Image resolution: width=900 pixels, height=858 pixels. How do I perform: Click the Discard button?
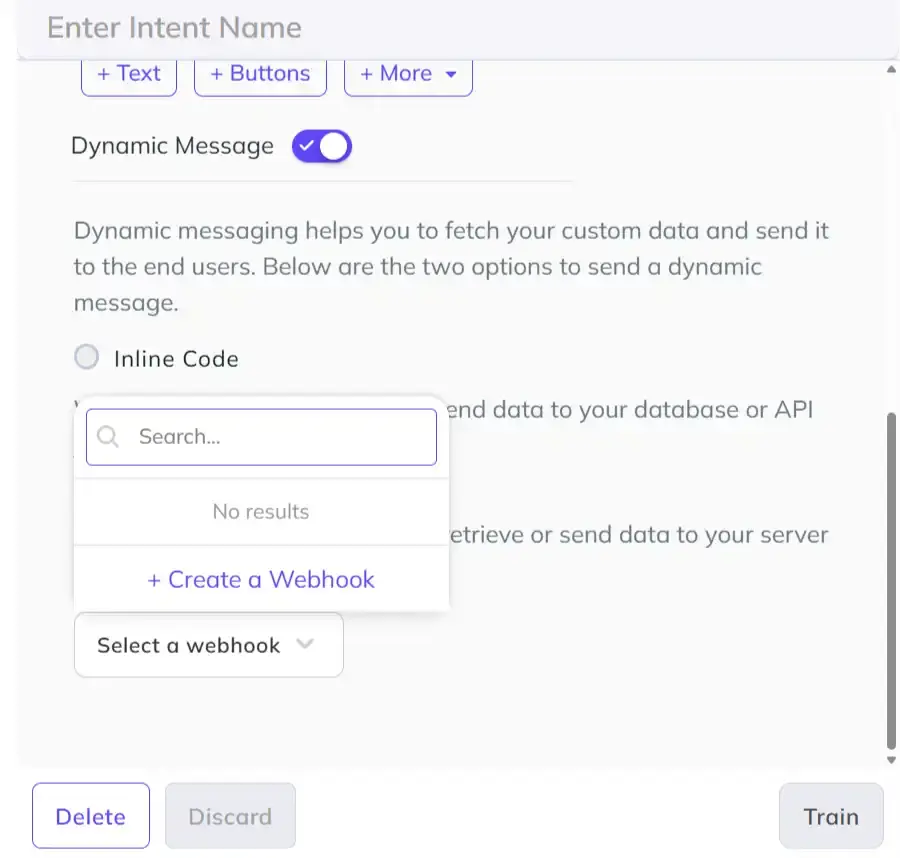pos(230,816)
